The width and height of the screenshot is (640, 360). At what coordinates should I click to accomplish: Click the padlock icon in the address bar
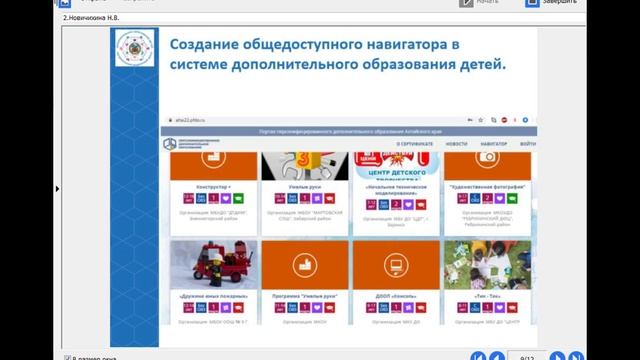point(170,120)
